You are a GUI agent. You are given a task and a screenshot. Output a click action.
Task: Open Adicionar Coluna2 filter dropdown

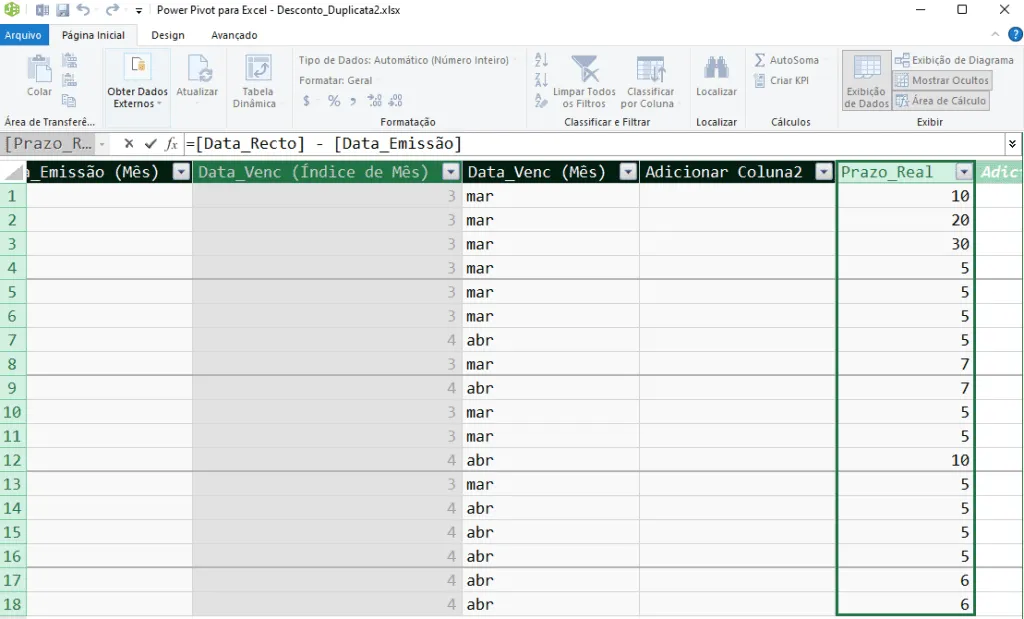(824, 172)
